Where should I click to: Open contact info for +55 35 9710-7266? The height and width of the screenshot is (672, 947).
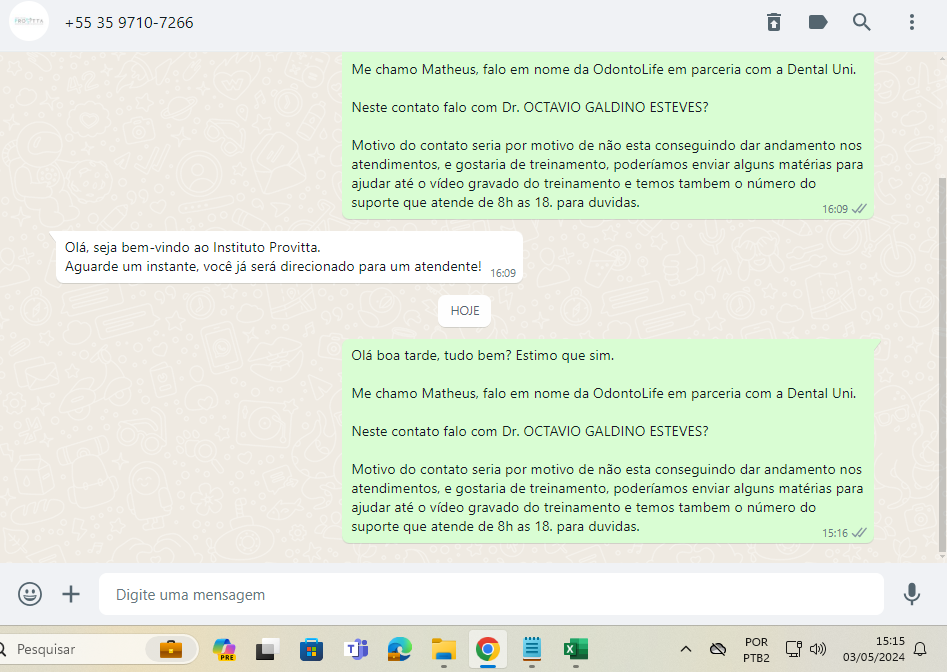click(129, 23)
